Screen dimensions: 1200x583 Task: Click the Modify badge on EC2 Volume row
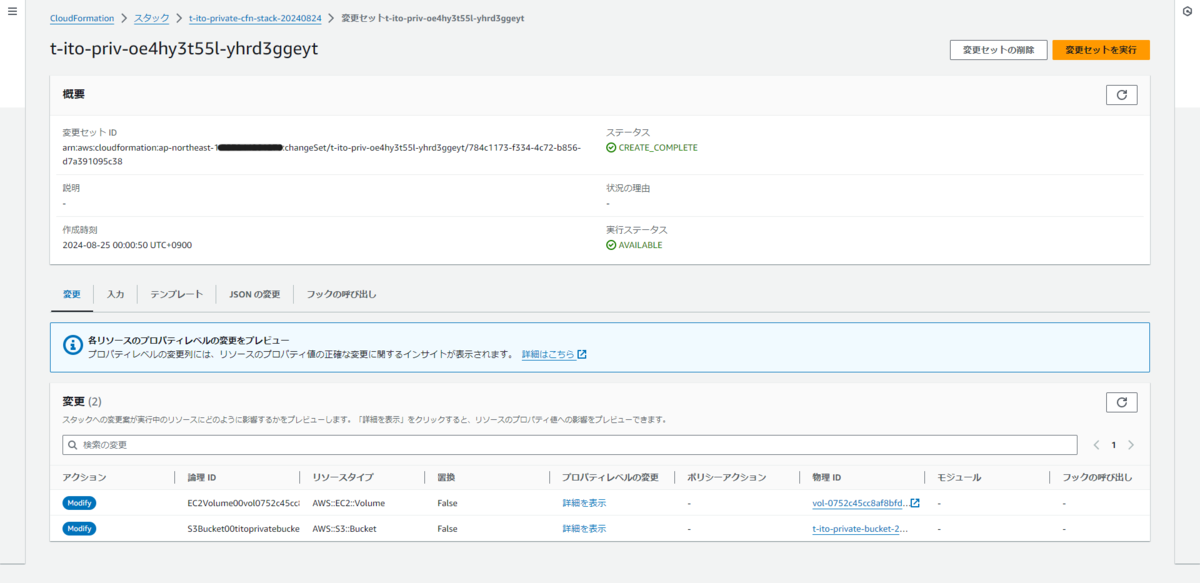click(x=80, y=503)
